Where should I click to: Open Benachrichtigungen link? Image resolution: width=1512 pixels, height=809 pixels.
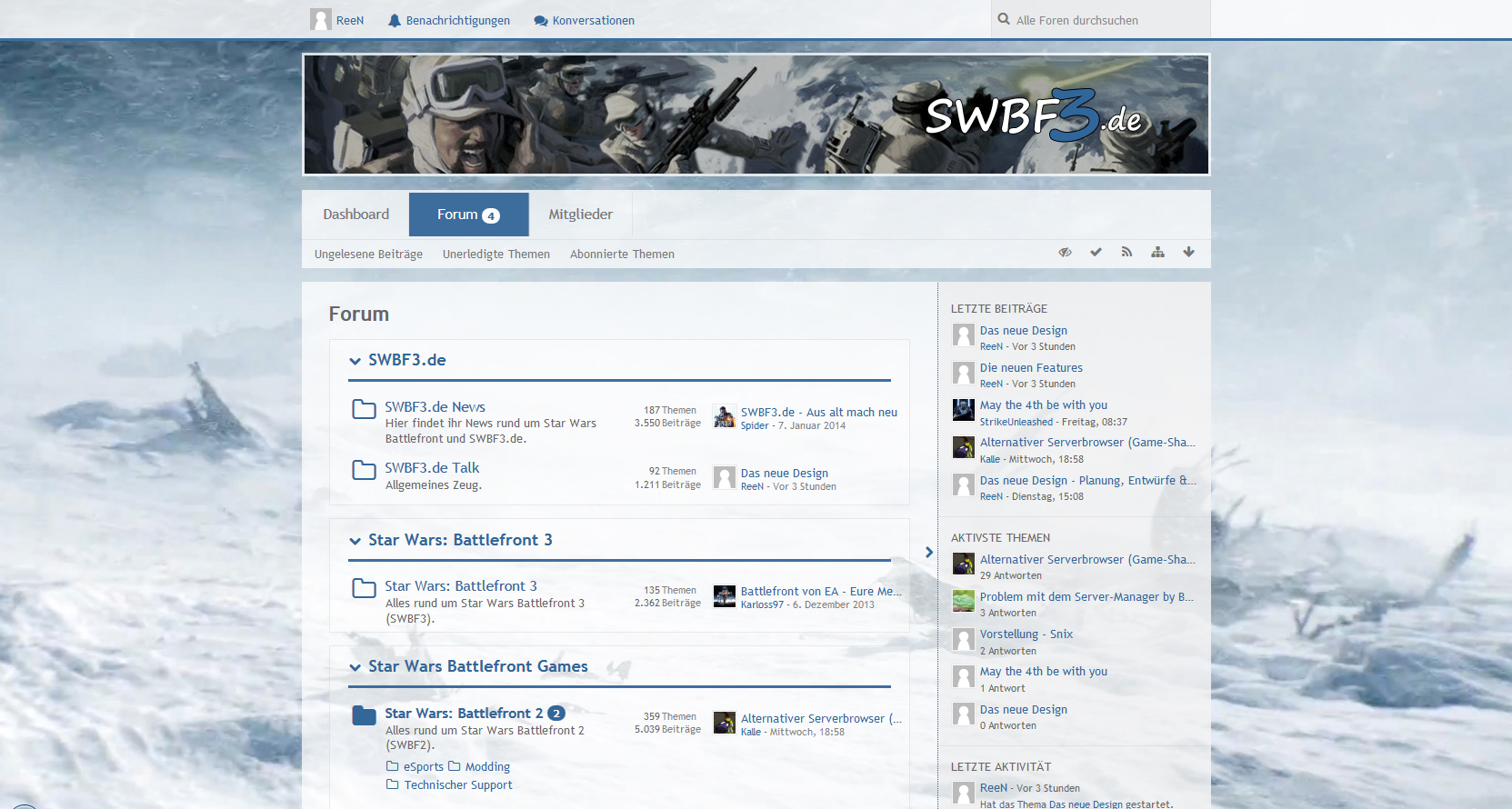[457, 21]
